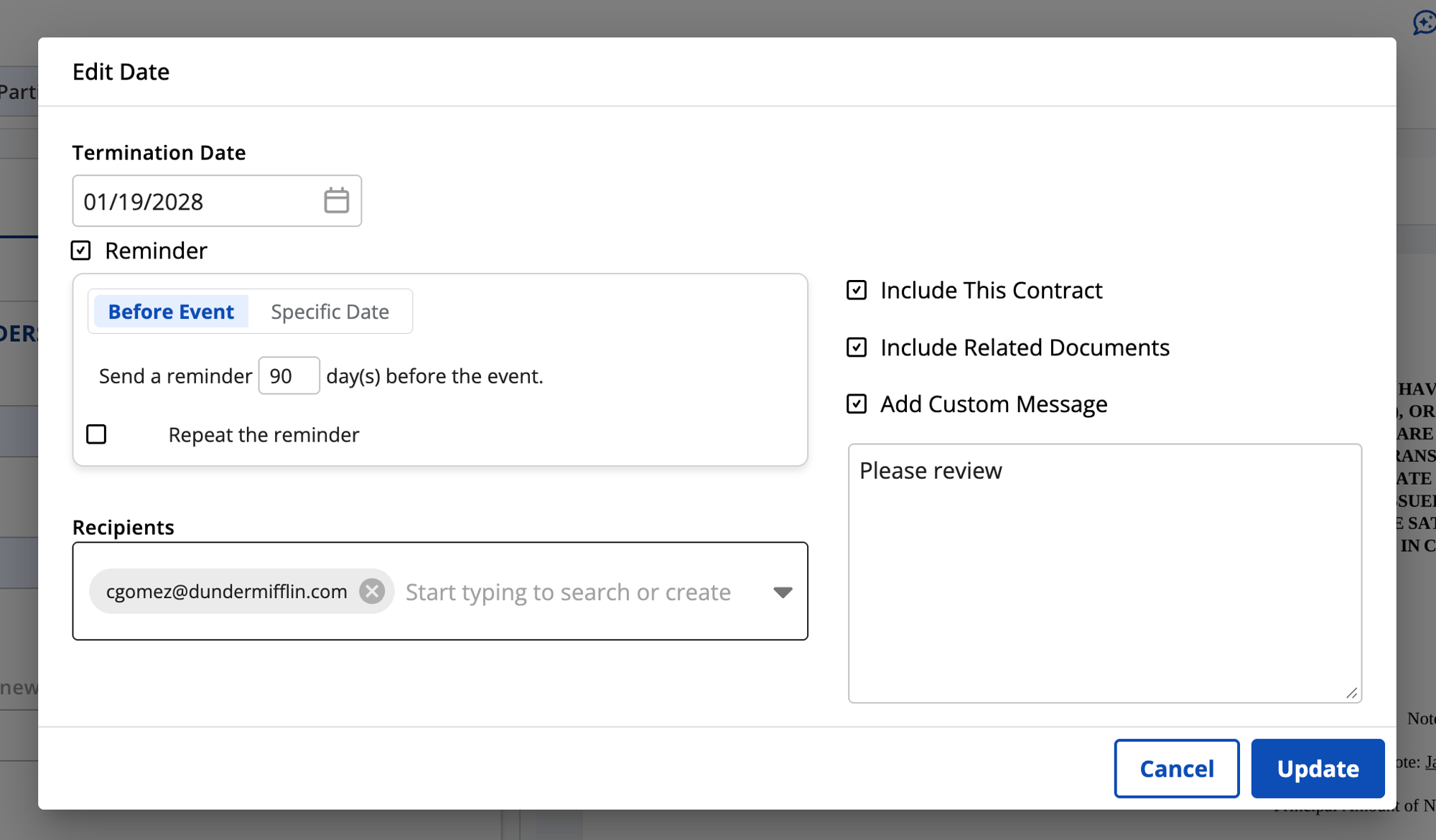Disable Add Custom Message option
The image size is (1436, 840).
tap(857, 404)
